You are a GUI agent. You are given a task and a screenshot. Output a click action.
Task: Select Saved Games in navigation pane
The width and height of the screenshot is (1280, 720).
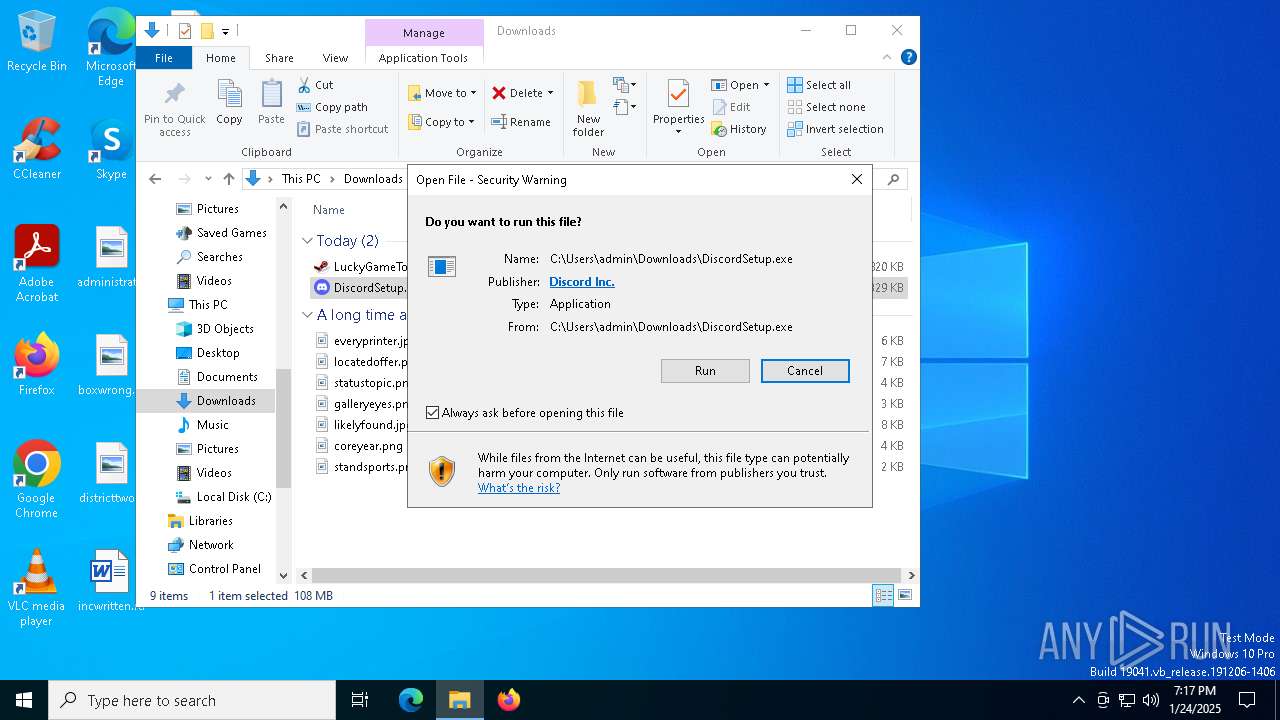(x=222, y=233)
